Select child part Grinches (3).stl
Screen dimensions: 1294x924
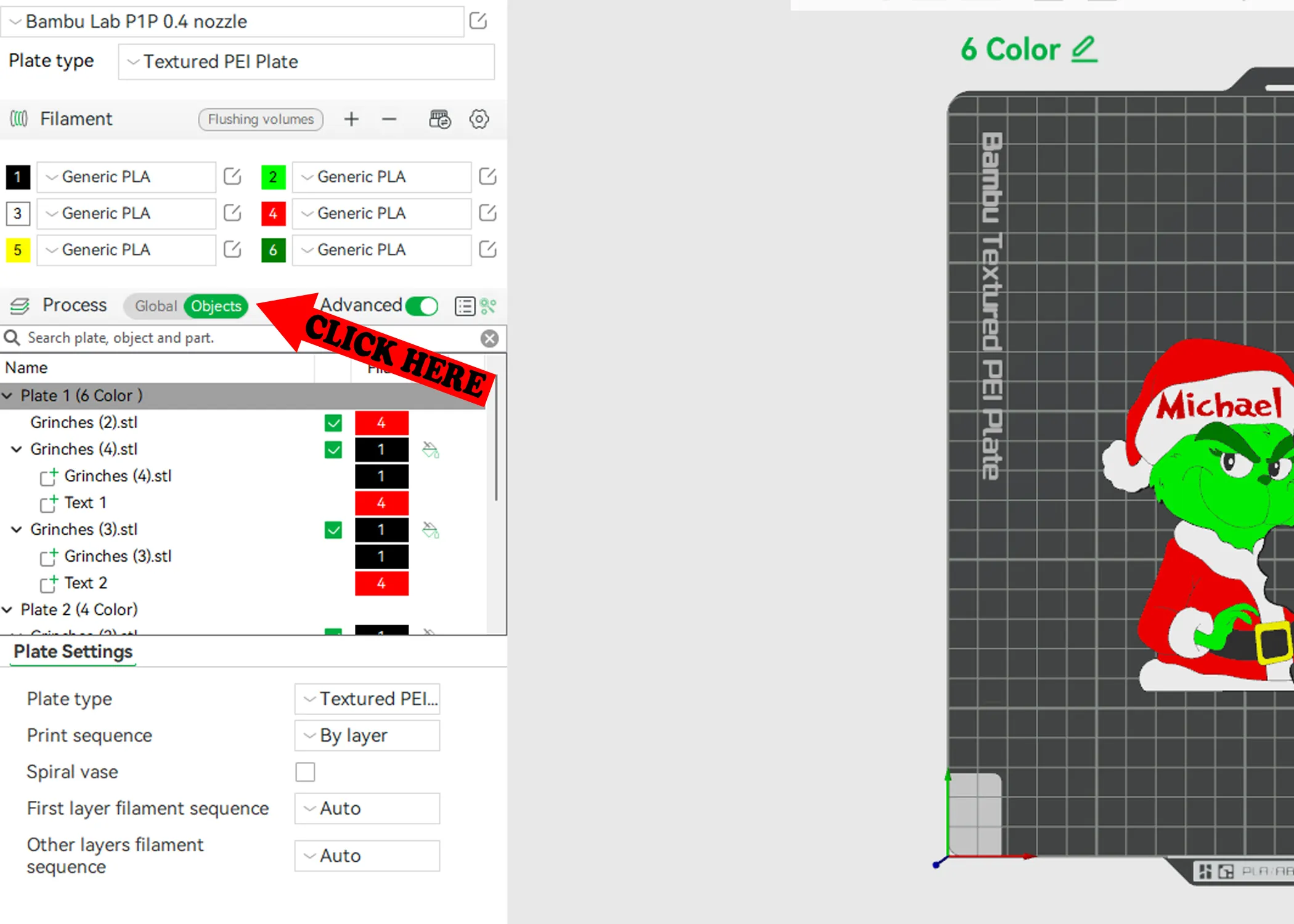[x=118, y=556]
